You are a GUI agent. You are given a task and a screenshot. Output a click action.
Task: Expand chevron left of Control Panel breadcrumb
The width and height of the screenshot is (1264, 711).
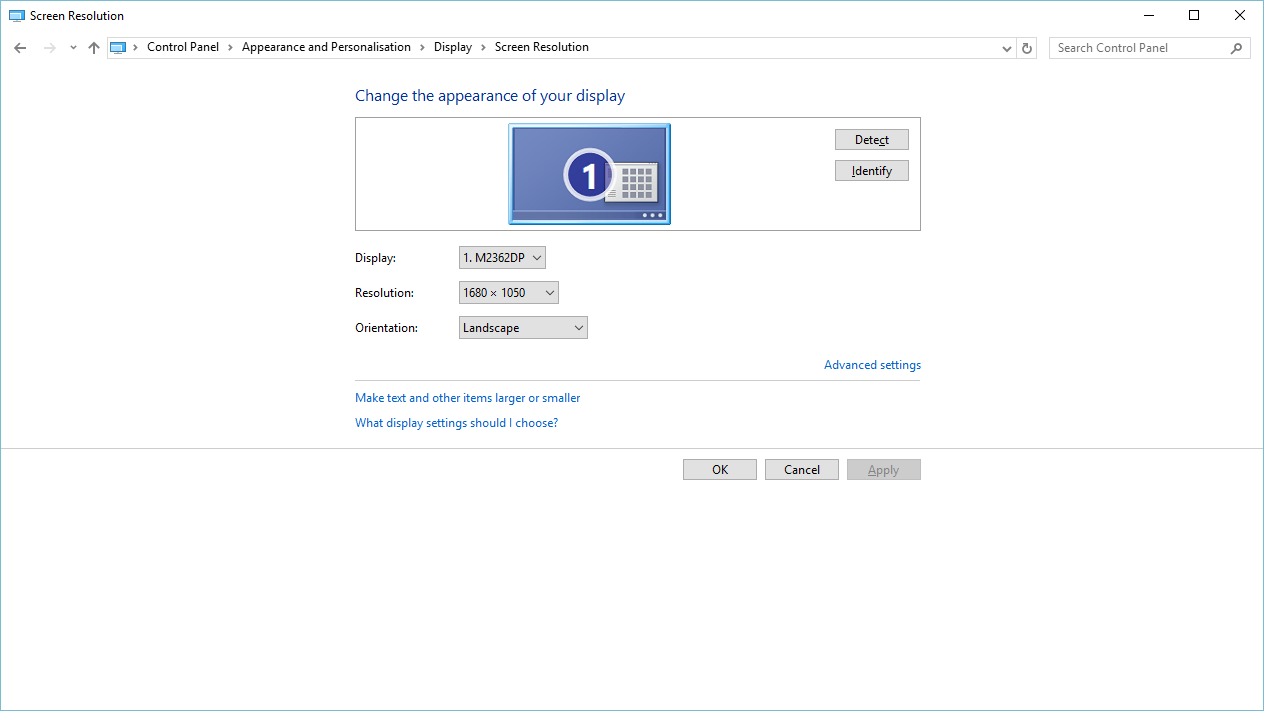pos(136,47)
